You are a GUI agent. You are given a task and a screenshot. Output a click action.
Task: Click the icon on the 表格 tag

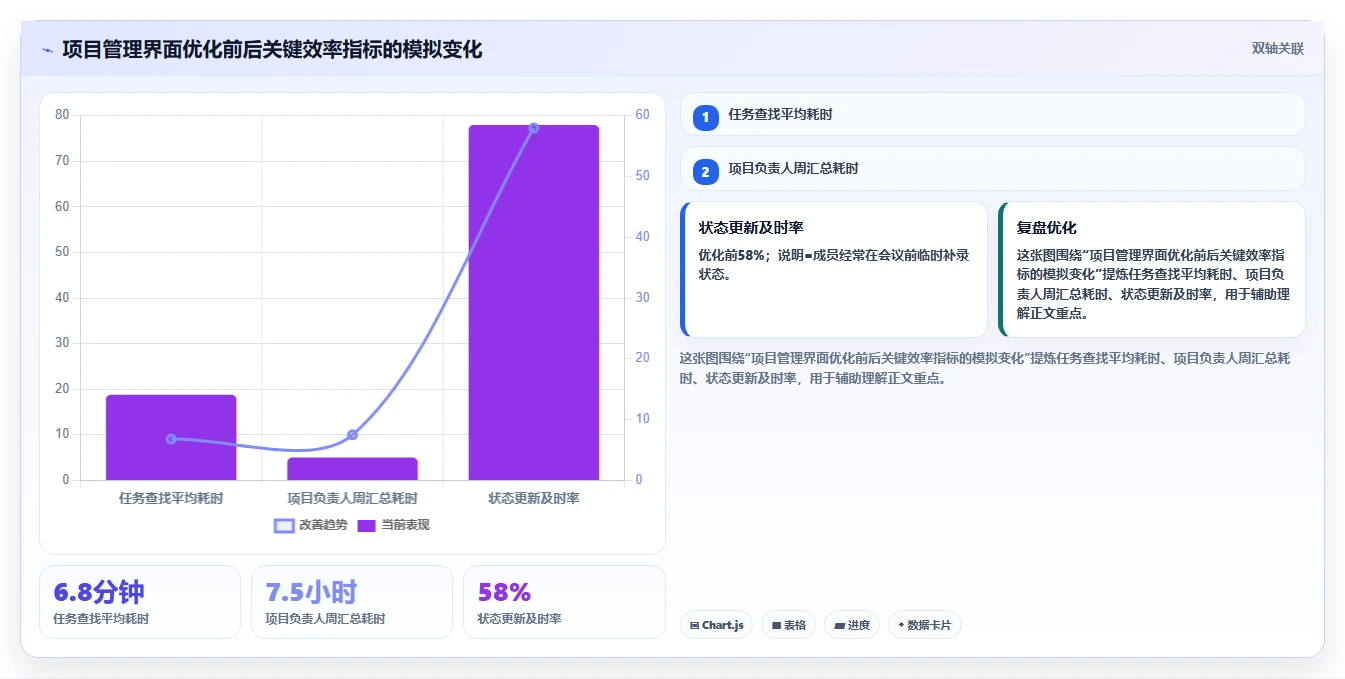tap(776, 625)
